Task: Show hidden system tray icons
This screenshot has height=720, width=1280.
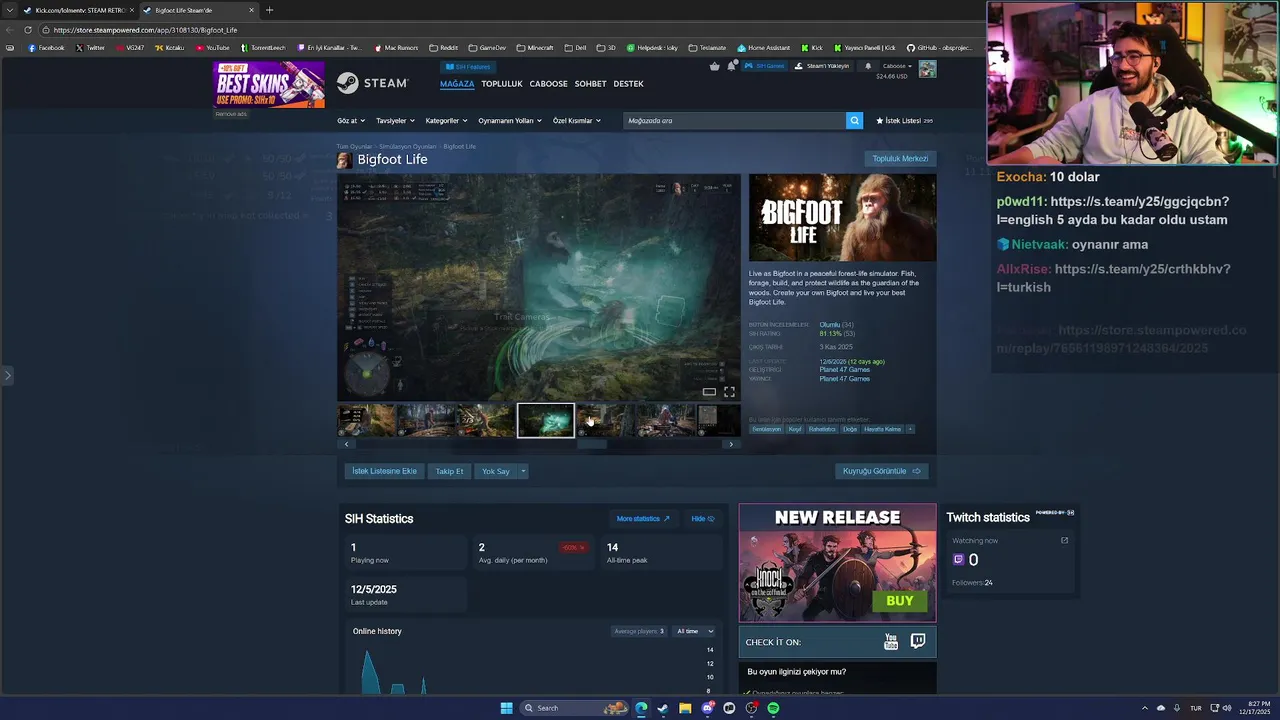Action: [1145, 708]
